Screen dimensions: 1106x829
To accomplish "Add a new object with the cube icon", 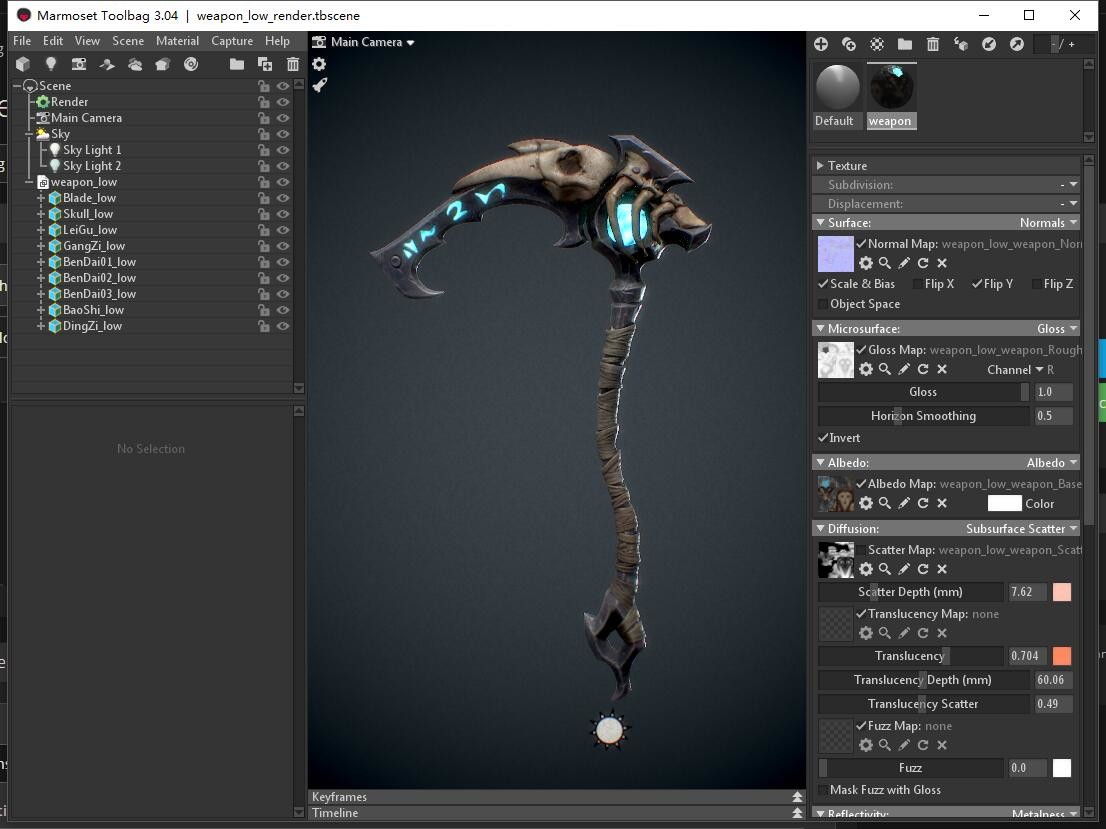I will tap(23, 64).
